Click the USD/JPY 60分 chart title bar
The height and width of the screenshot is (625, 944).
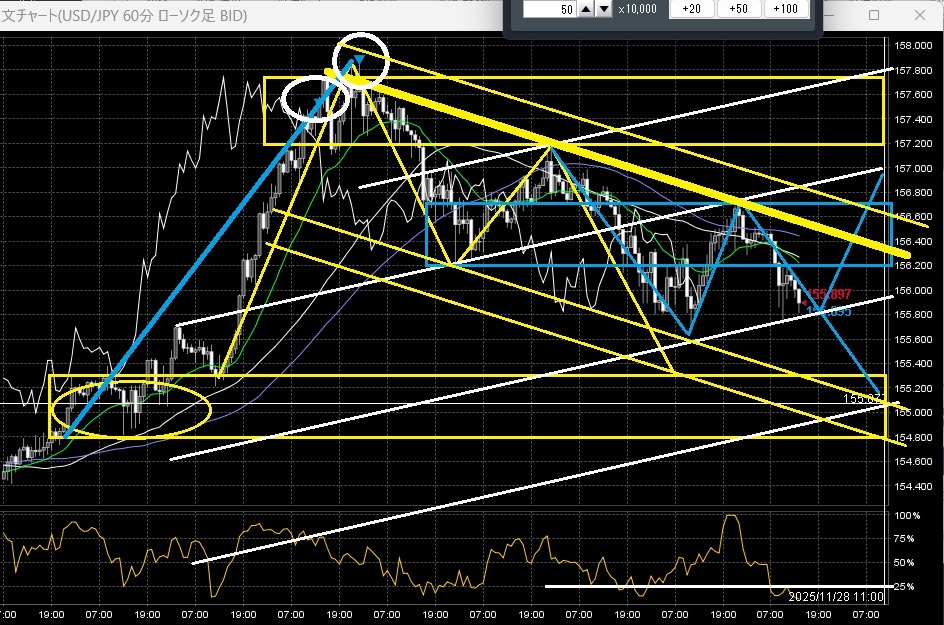(200, 16)
